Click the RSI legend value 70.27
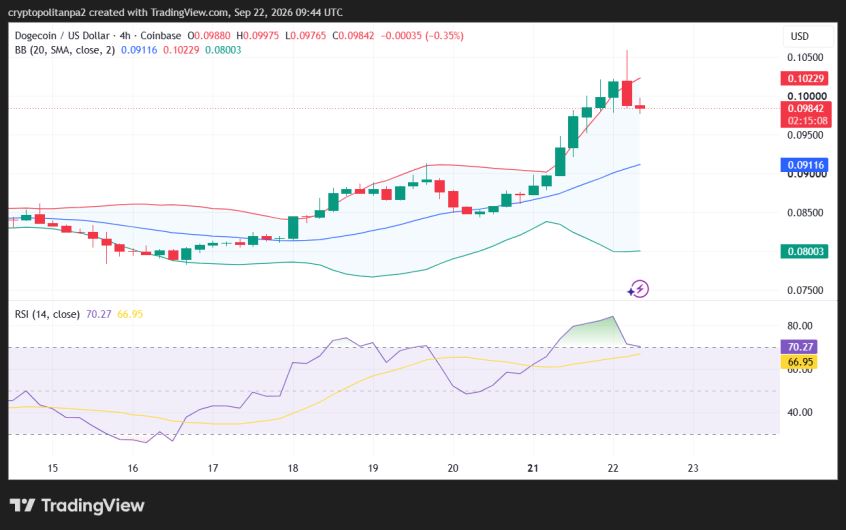 coord(98,314)
